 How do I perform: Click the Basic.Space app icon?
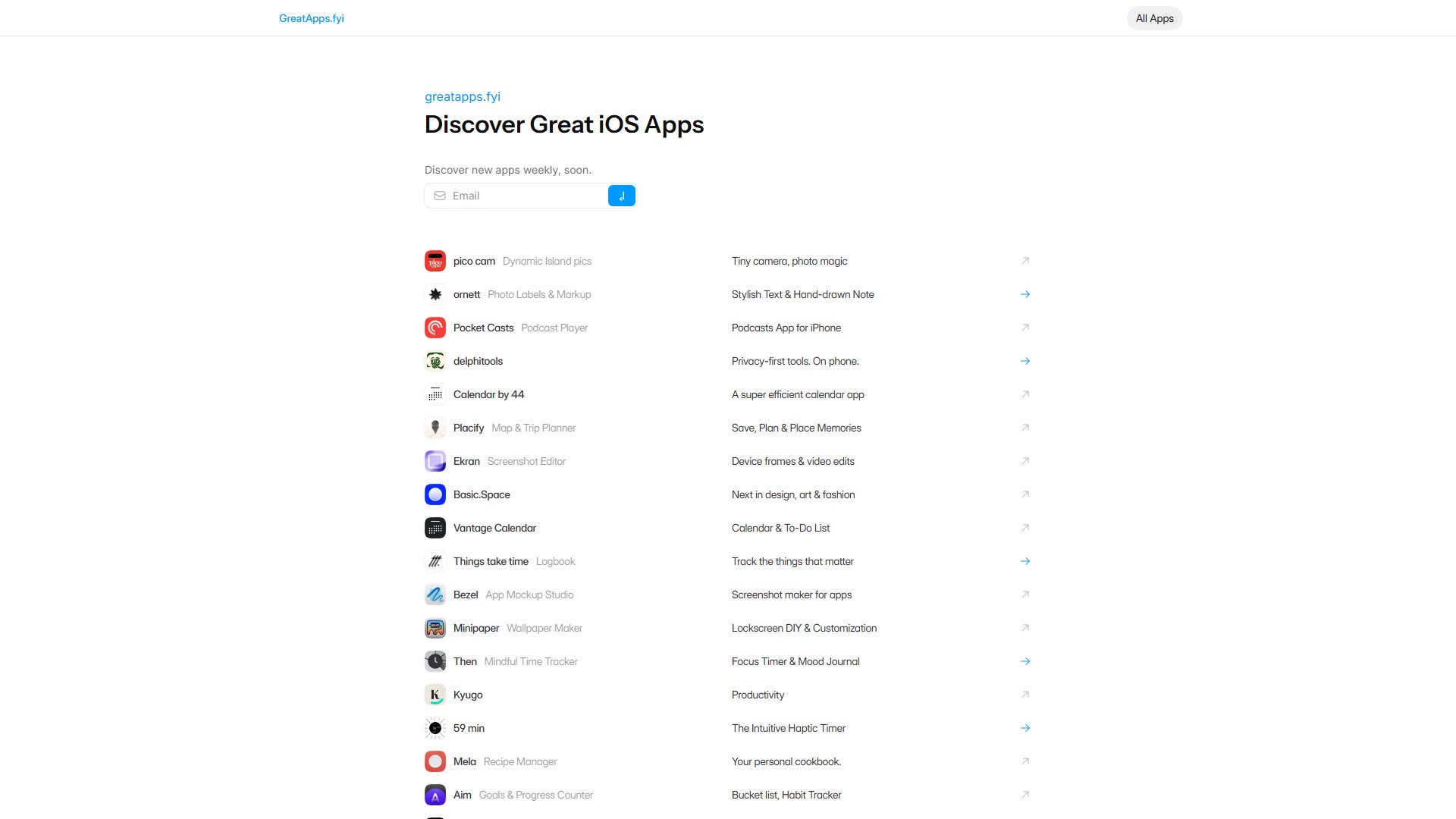pos(435,494)
